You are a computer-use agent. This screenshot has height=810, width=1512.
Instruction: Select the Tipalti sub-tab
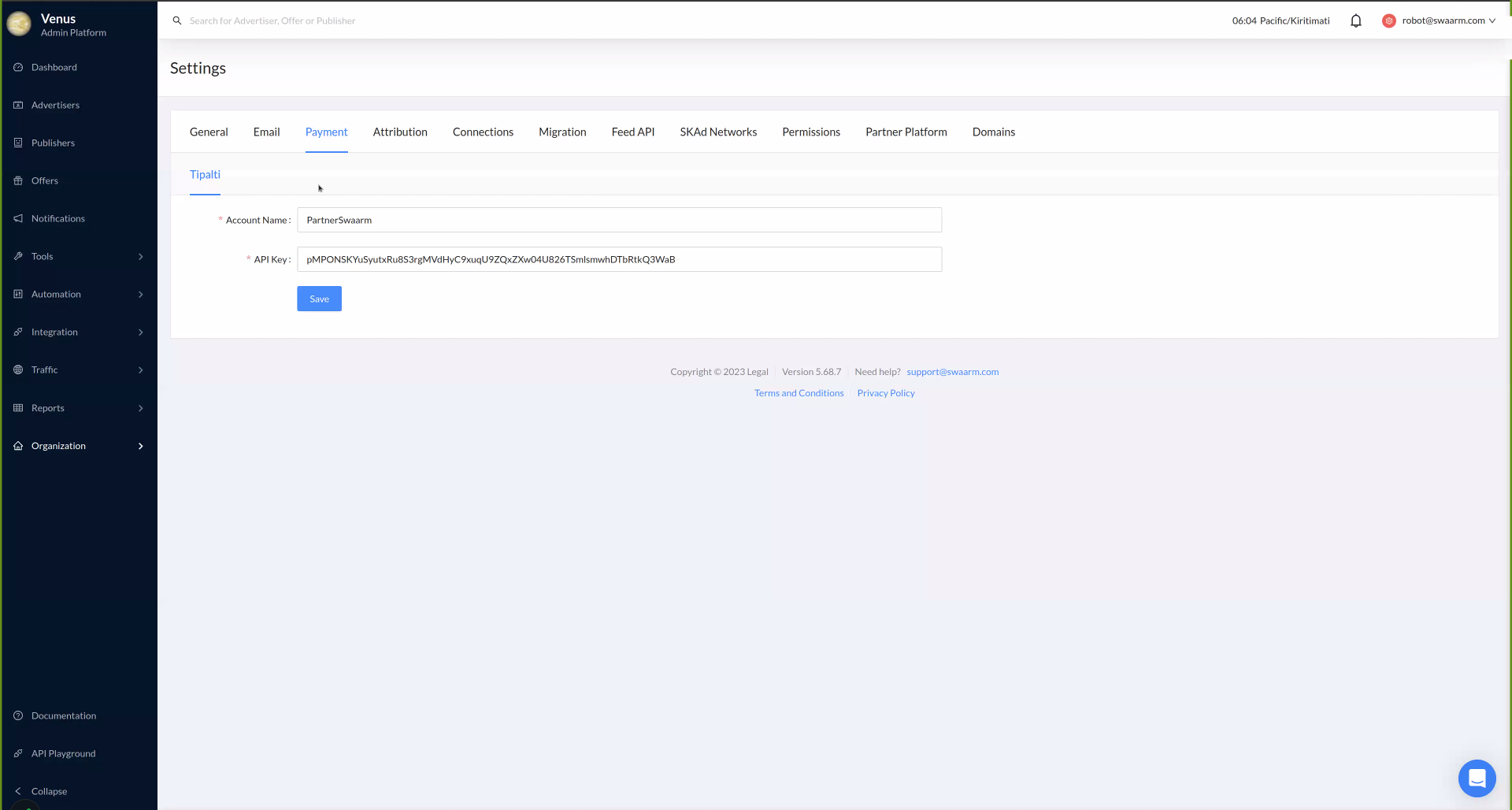[x=205, y=174]
